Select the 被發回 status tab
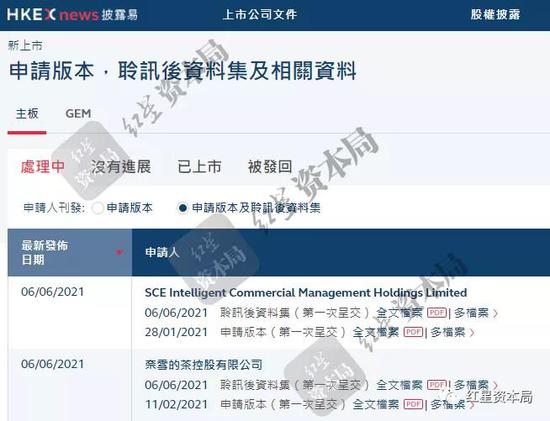550x421 pixels. (270, 167)
